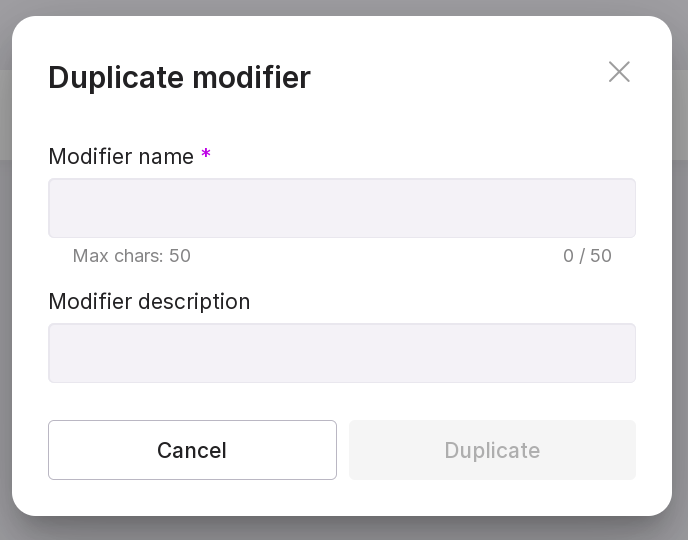688x540 pixels.
Task: Focus the Modifier description text box
Action: tap(341, 353)
